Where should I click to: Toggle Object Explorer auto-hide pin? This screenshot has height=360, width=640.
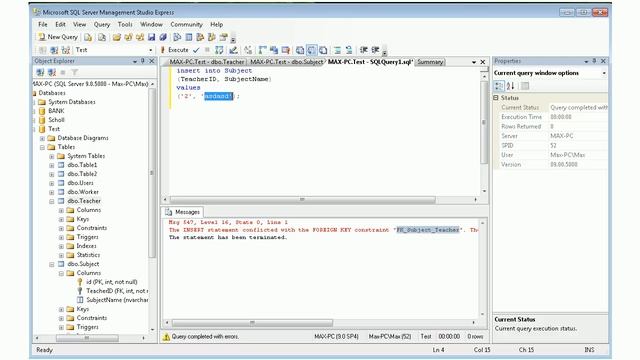[143, 61]
